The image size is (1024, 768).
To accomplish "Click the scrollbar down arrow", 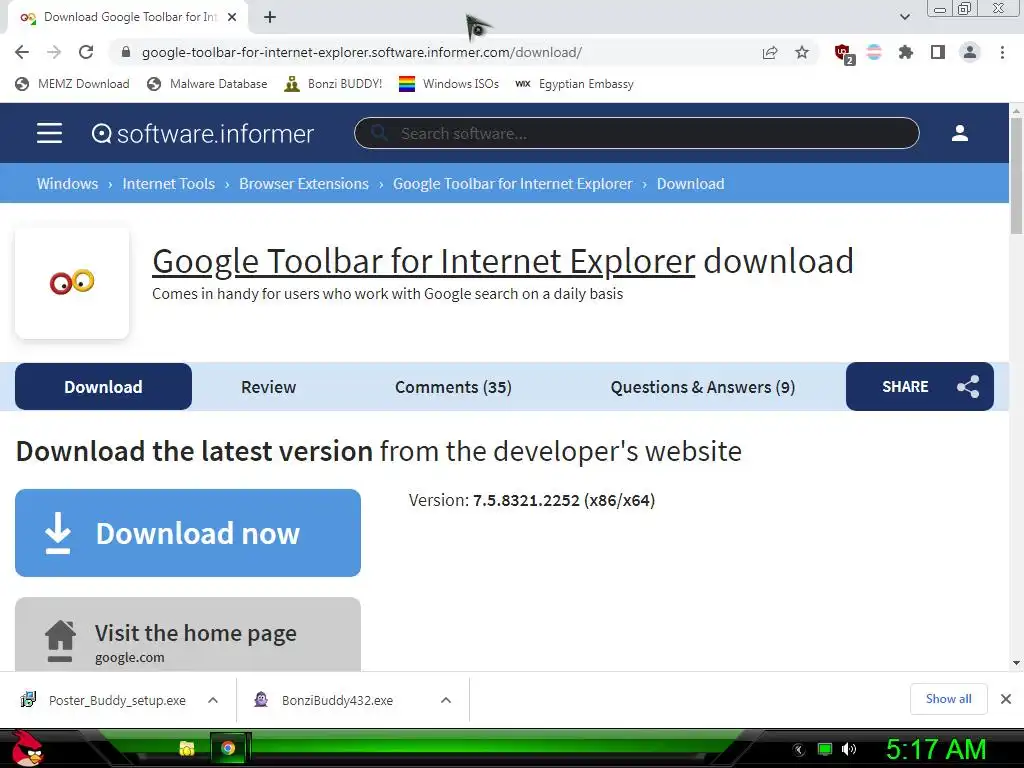I will click(1016, 663).
